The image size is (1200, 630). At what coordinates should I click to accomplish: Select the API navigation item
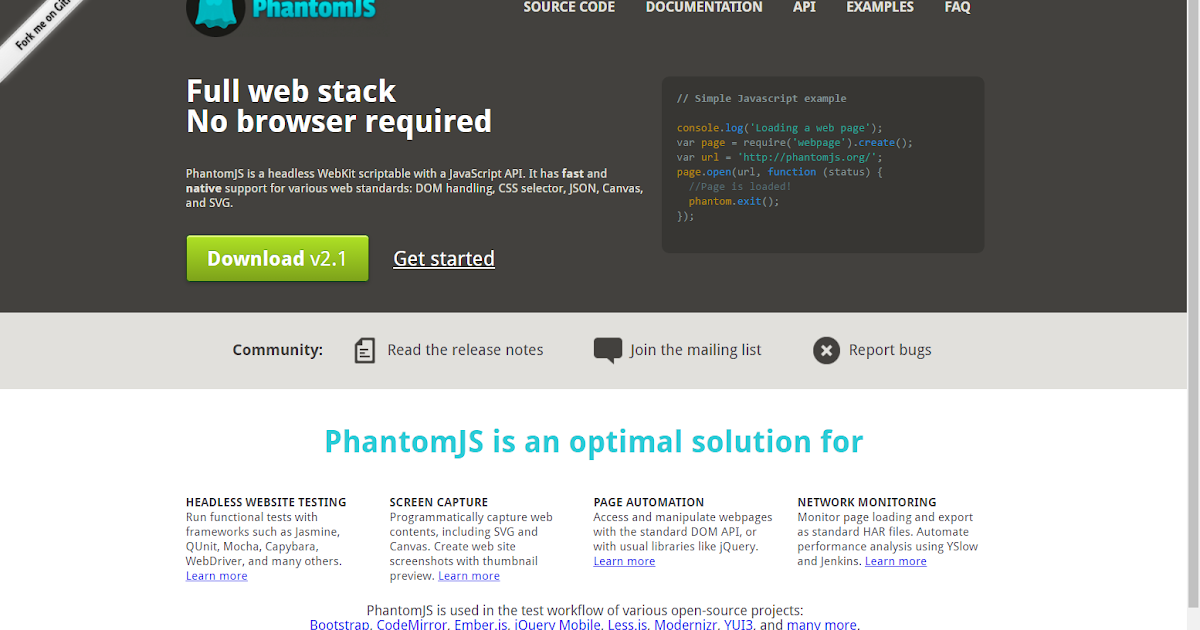pyautogui.click(x=804, y=8)
